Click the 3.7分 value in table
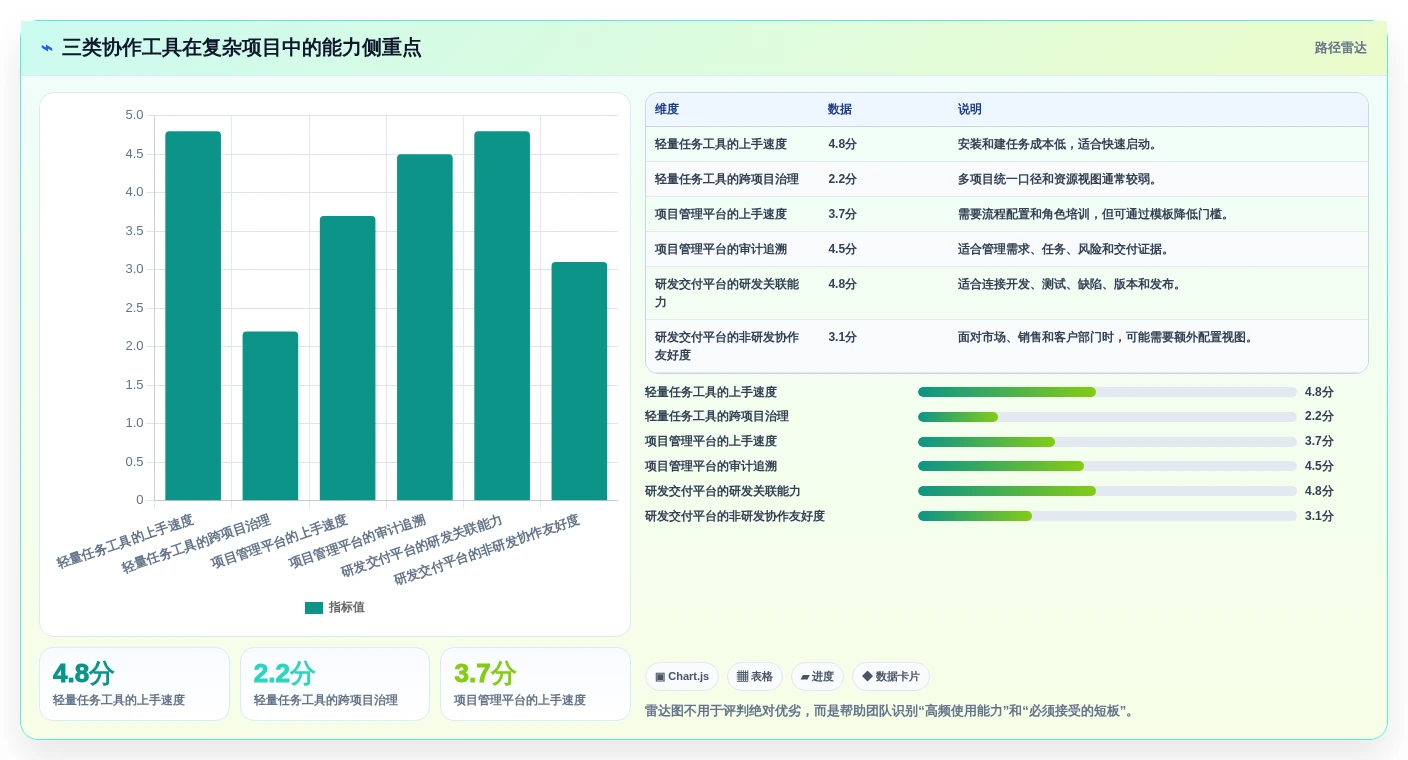The image size is (1408, 760). [x=842, y=214]
